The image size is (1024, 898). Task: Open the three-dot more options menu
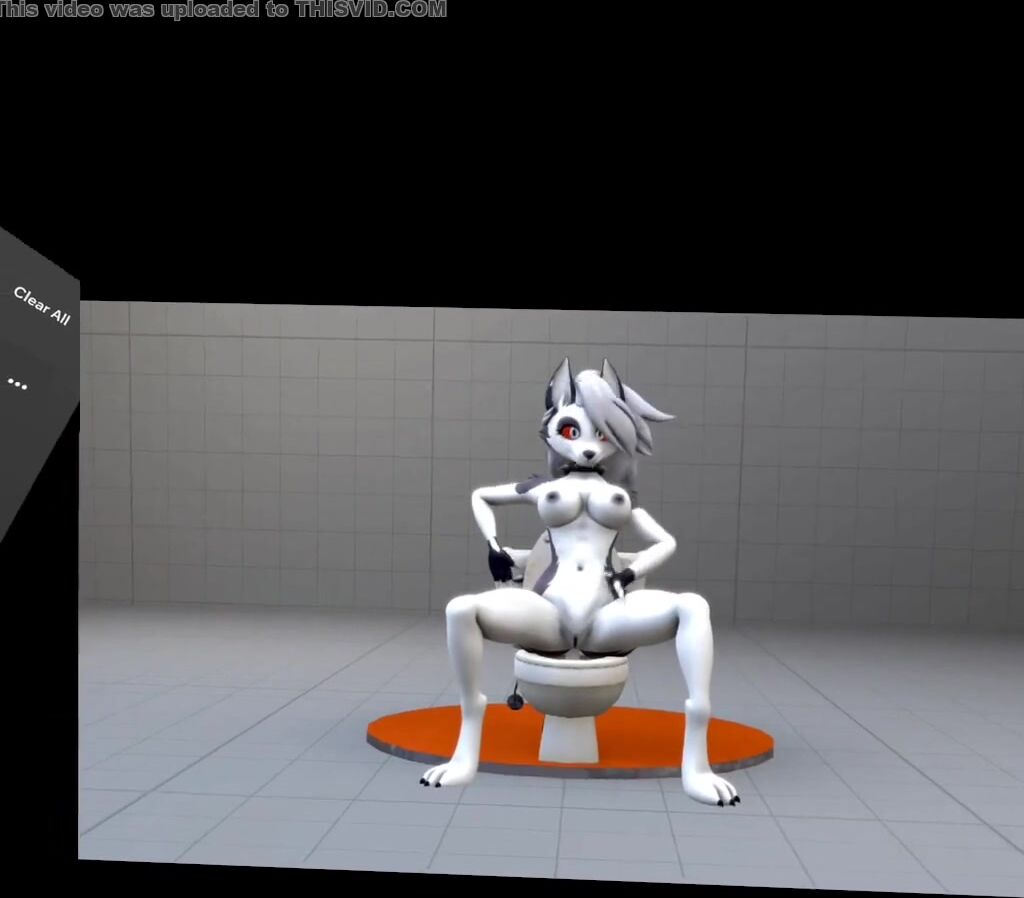coord(17,383)
